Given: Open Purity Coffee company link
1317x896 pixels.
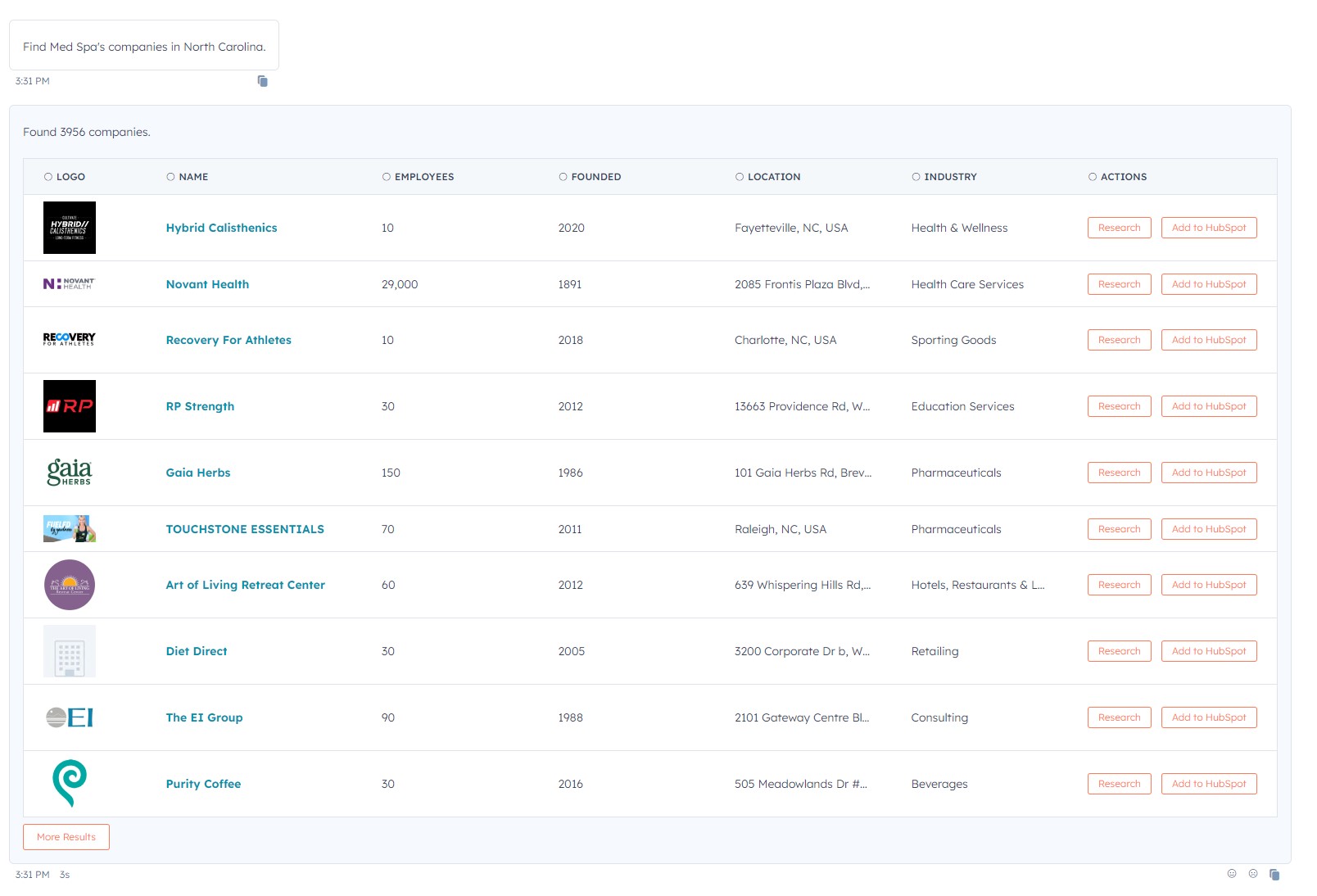Looking at the screenshot, I should pyautogui.click(x=204, y=784).
